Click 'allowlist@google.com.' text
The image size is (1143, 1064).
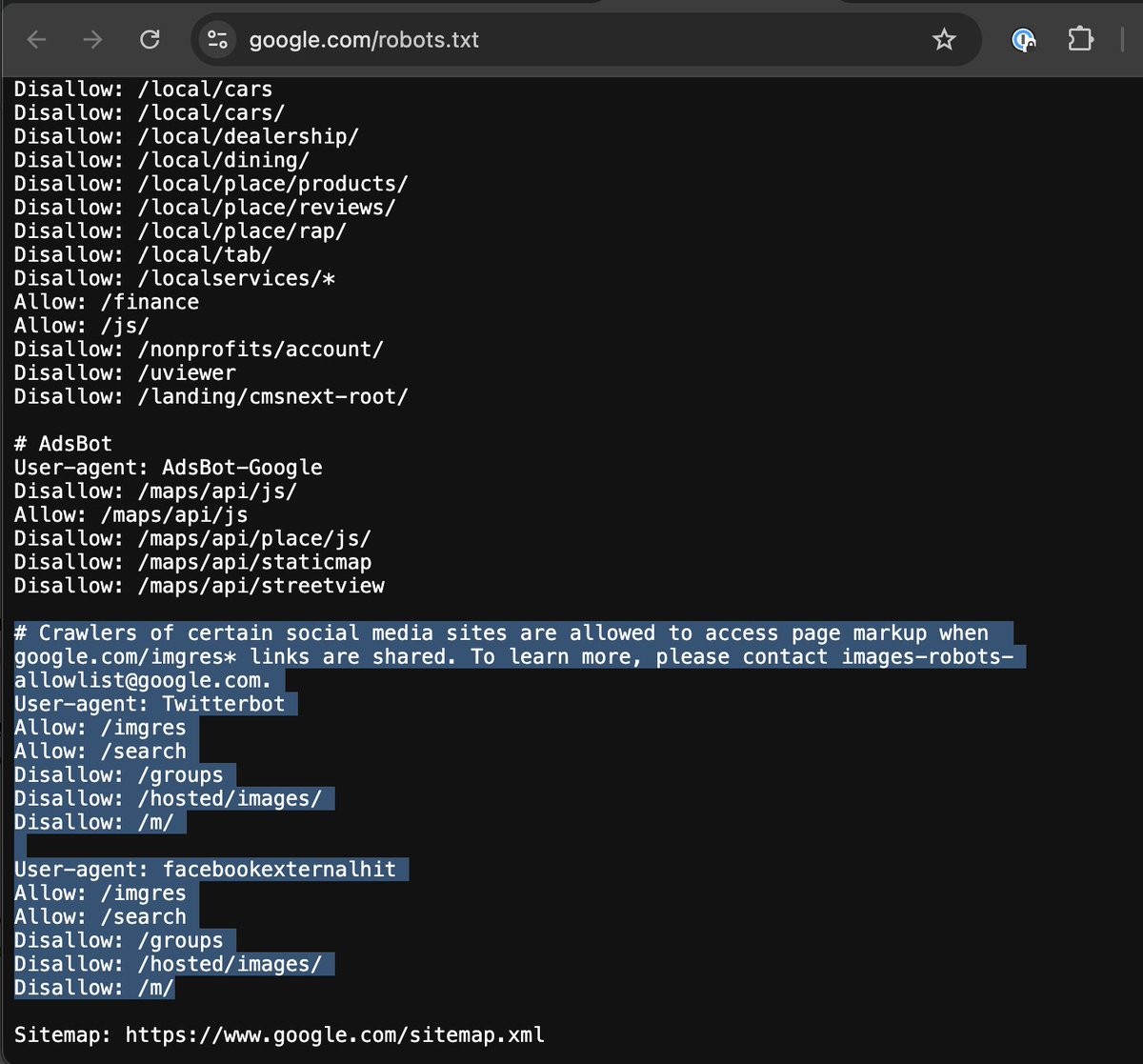tap(143, 680)
